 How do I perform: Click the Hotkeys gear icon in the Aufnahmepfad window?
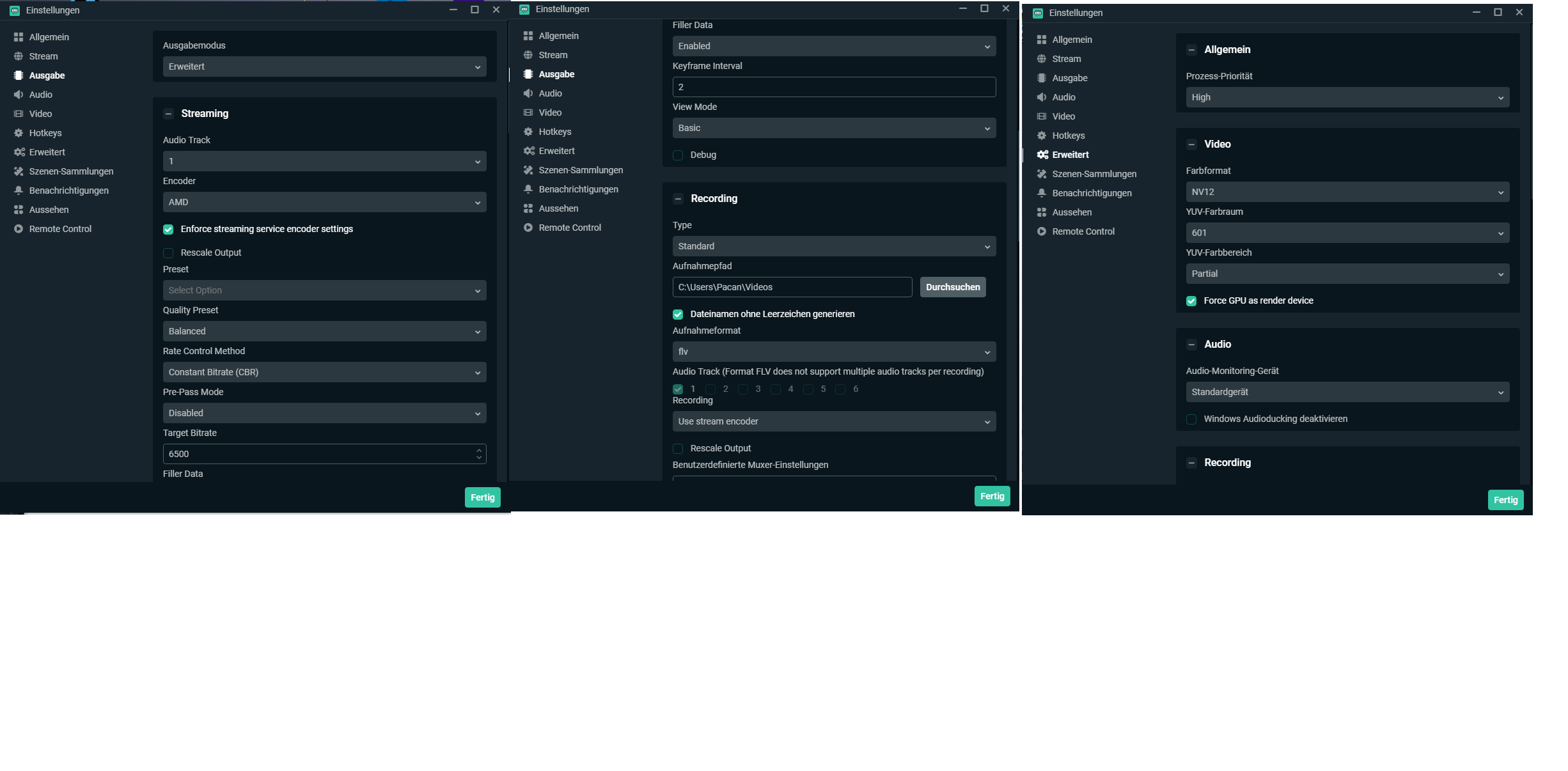[528, 132]
